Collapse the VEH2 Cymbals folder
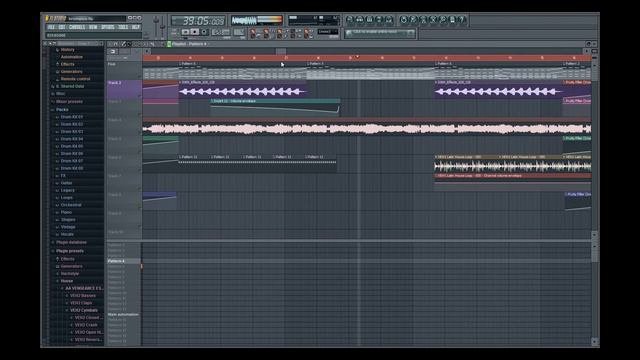 point(83,311)
